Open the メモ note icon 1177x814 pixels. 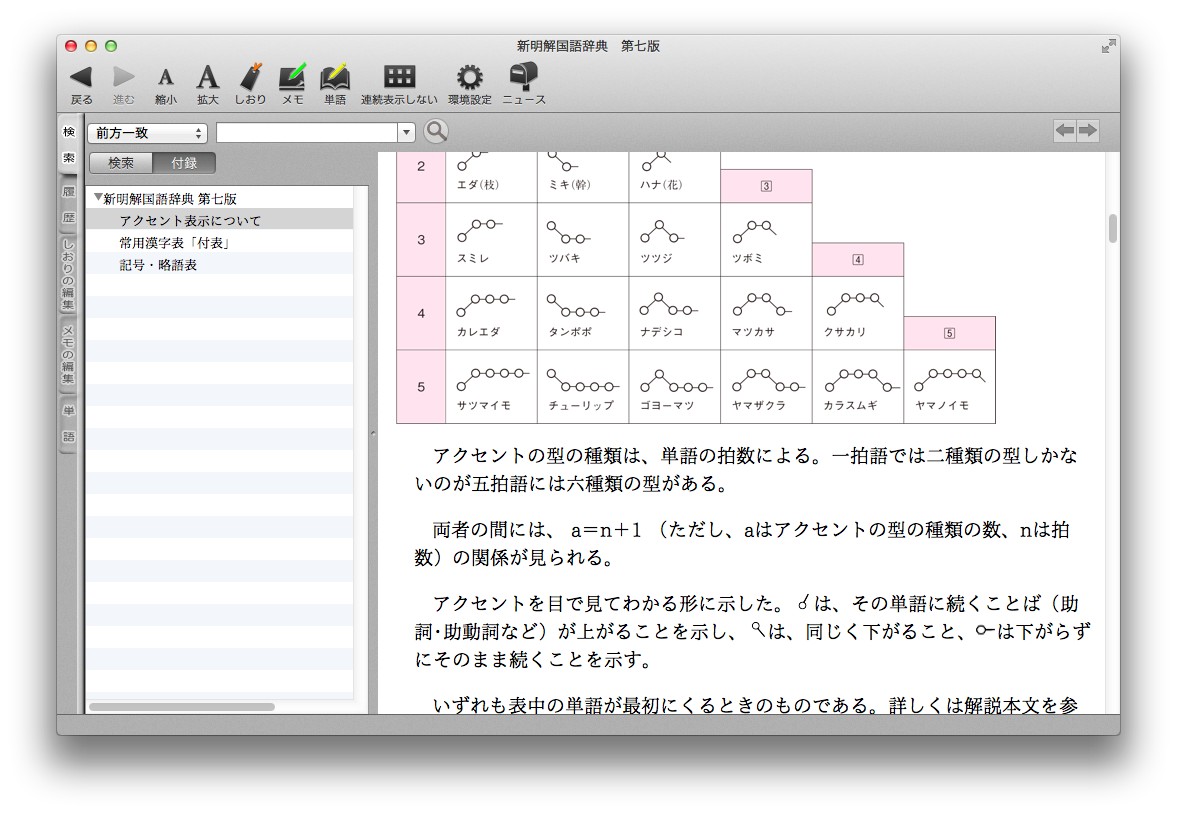[292, 77]
